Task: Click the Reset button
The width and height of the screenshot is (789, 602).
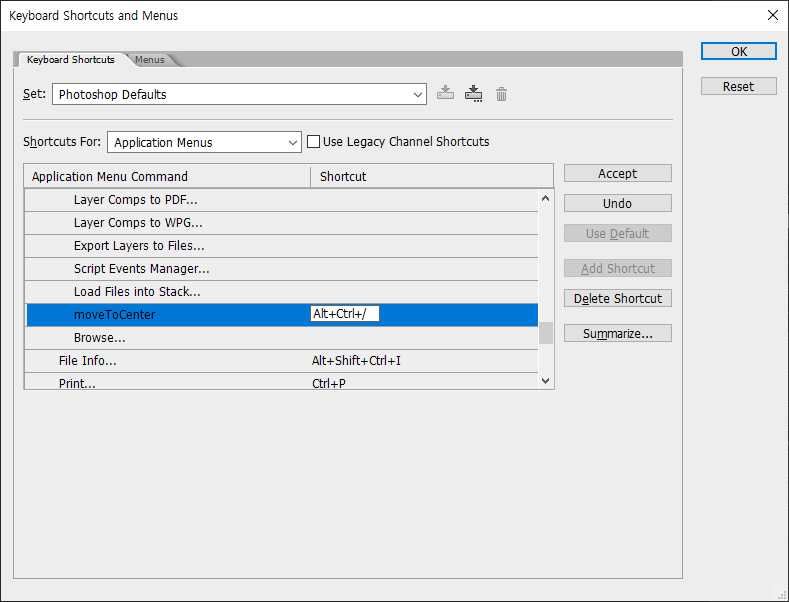Action: click(x=739, y=87)
